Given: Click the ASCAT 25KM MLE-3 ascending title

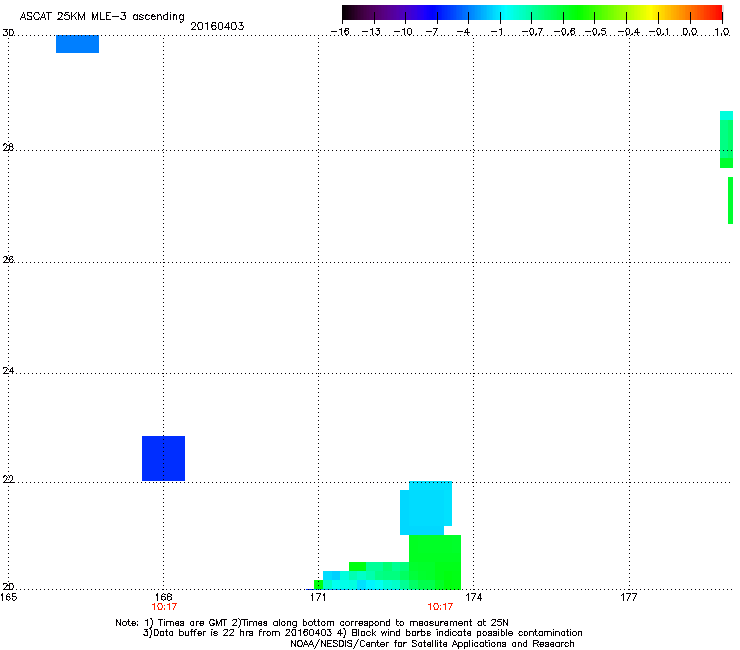Looking at the screenshot, I should click(102, 17).
